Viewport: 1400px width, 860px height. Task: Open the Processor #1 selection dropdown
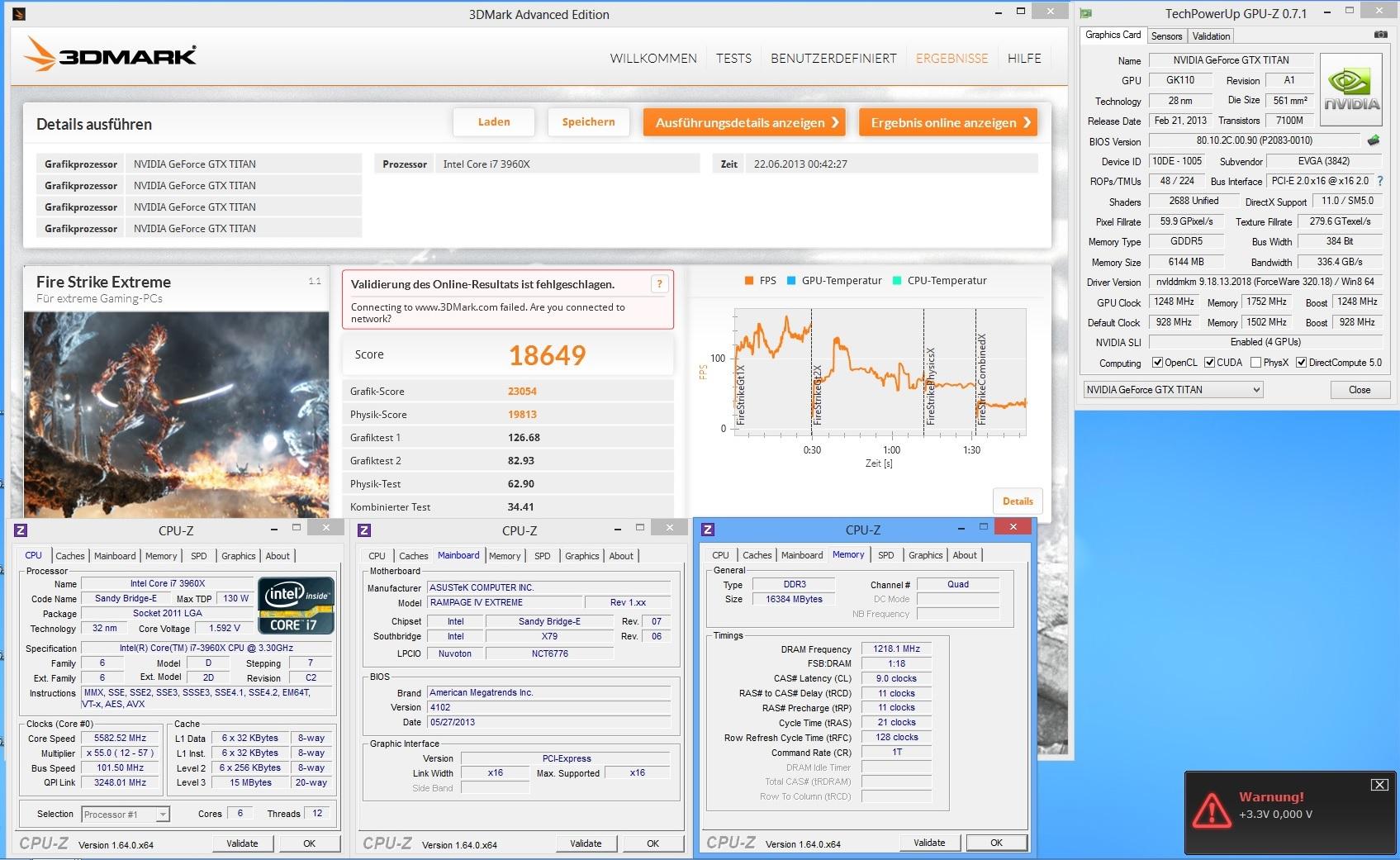pos(126,815)
